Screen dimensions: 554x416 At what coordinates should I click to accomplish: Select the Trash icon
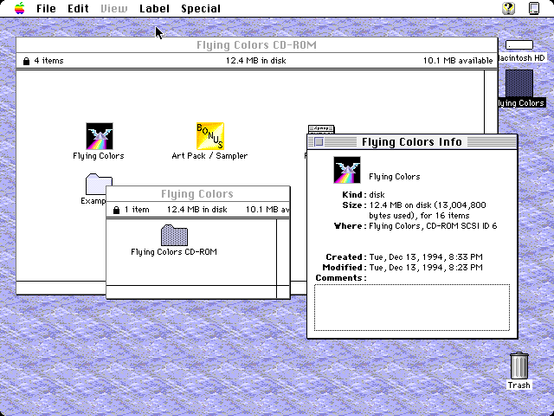[x=519, y=365]
